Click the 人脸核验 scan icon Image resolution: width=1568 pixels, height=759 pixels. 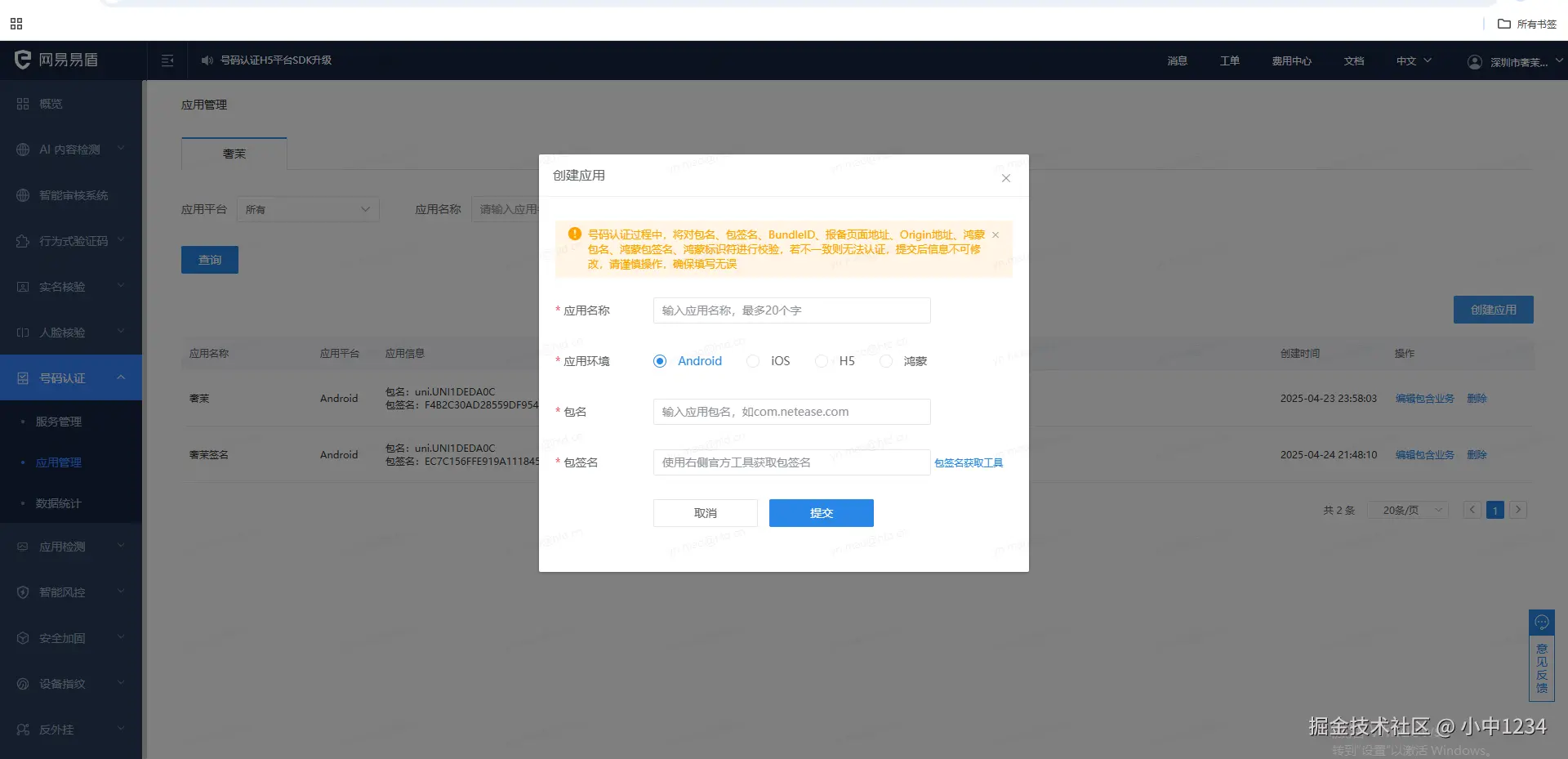click(23, 333)
